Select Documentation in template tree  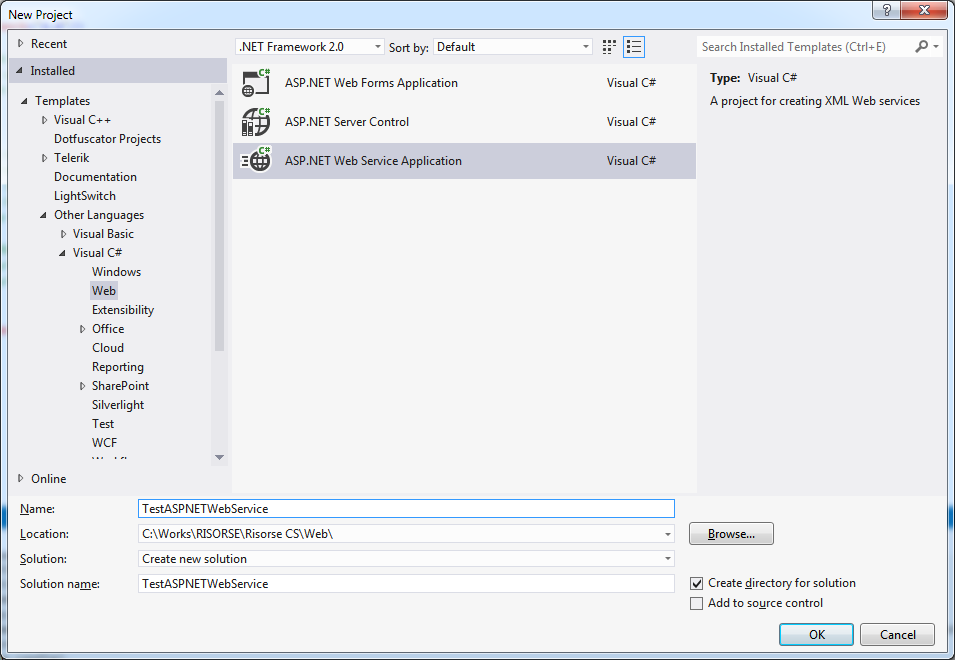click(95, 177)
